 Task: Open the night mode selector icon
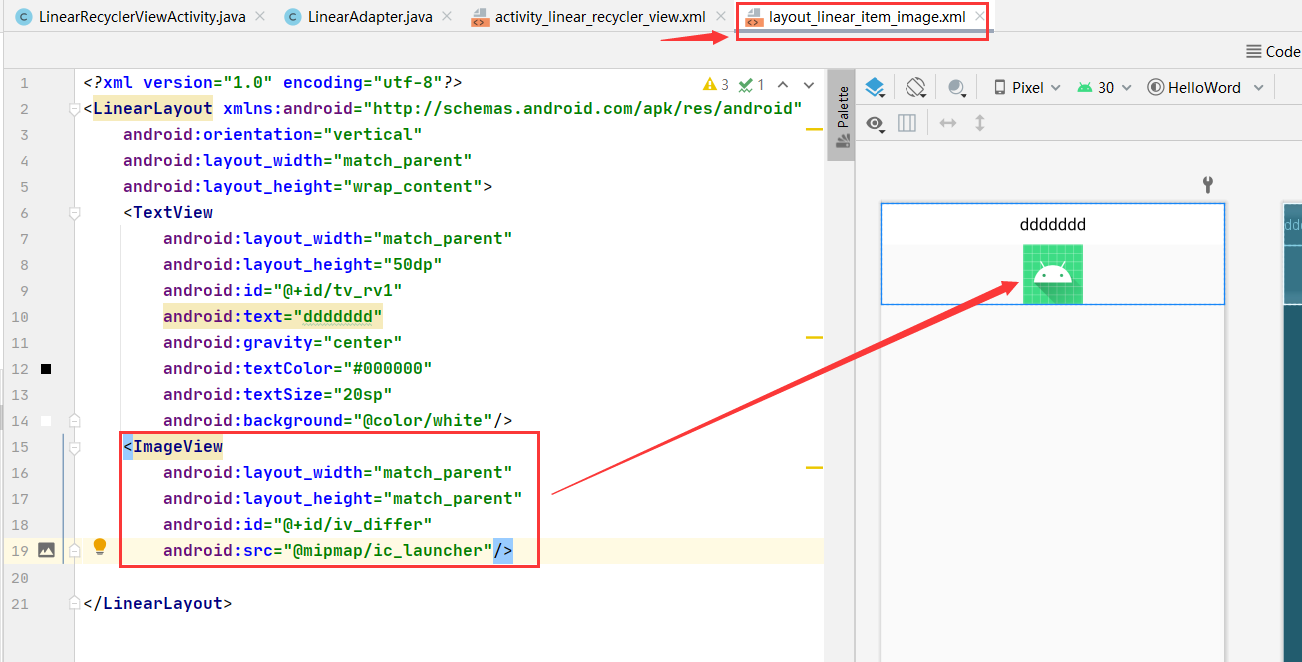point(957,88)
